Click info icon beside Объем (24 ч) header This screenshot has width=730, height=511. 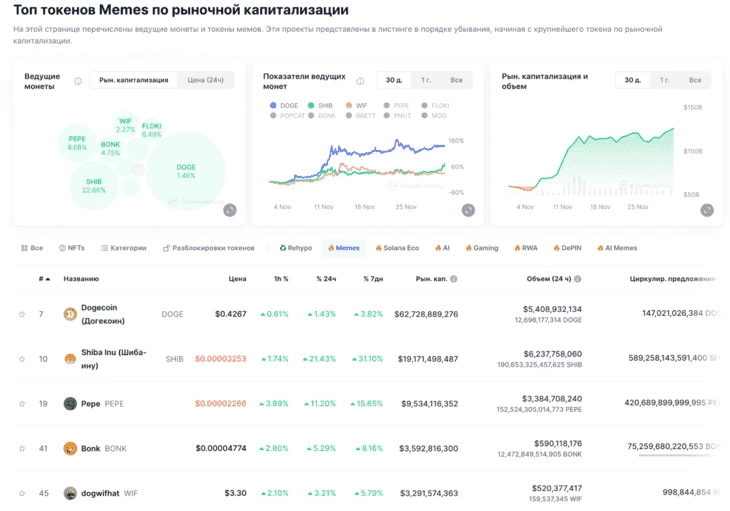(x=578, y=279)
